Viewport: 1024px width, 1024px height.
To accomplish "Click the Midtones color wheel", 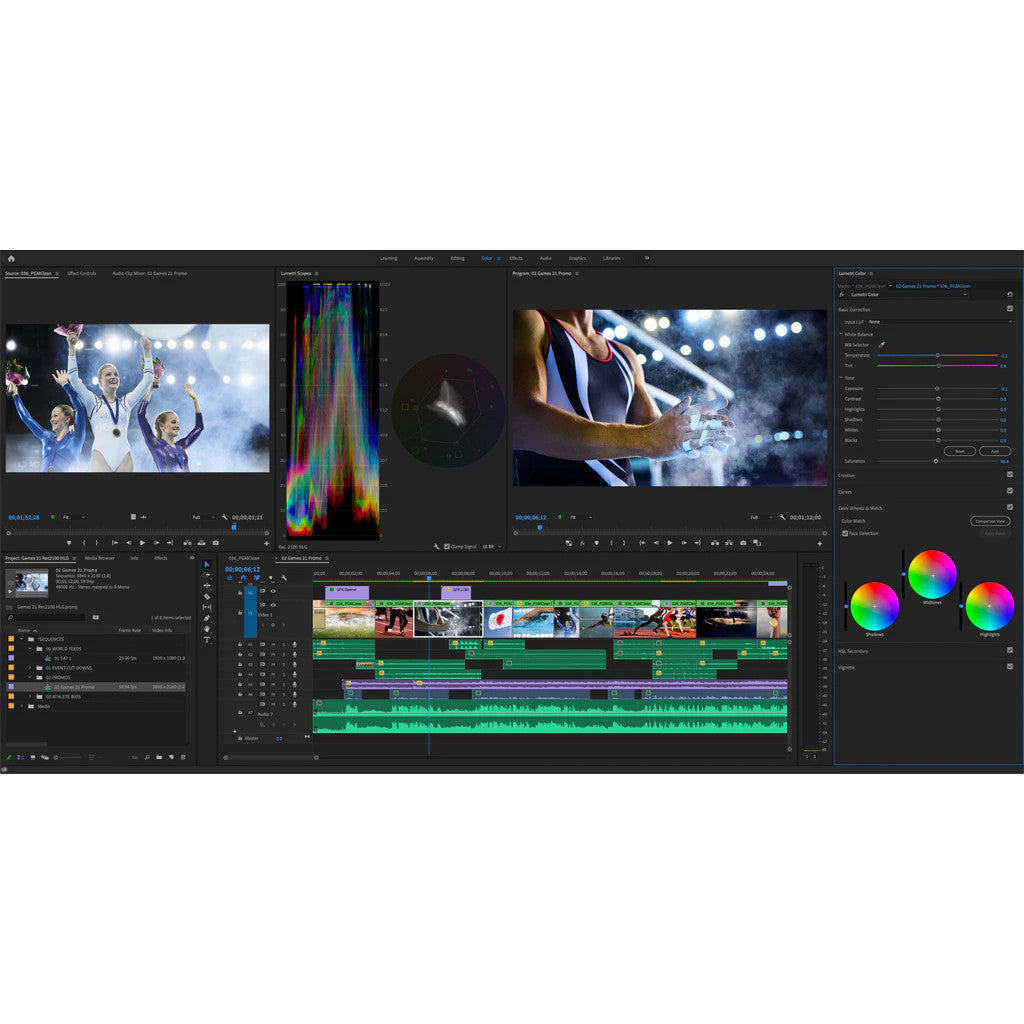I will click(933, 575).
